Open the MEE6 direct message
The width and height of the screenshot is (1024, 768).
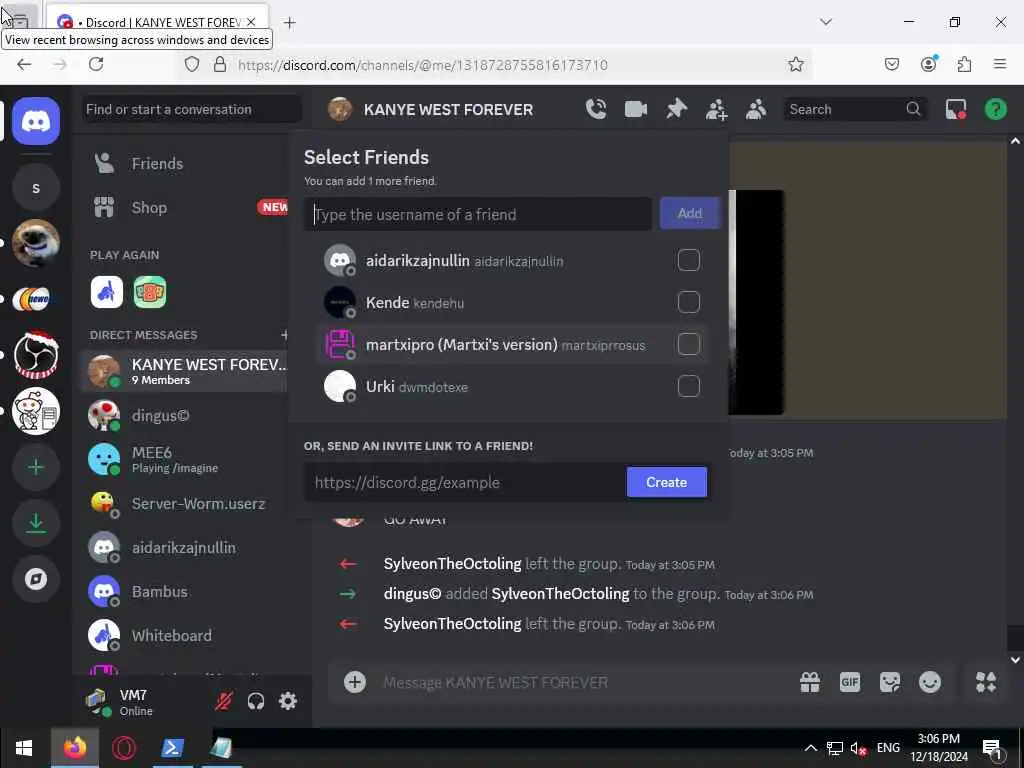tap(184, 459)
